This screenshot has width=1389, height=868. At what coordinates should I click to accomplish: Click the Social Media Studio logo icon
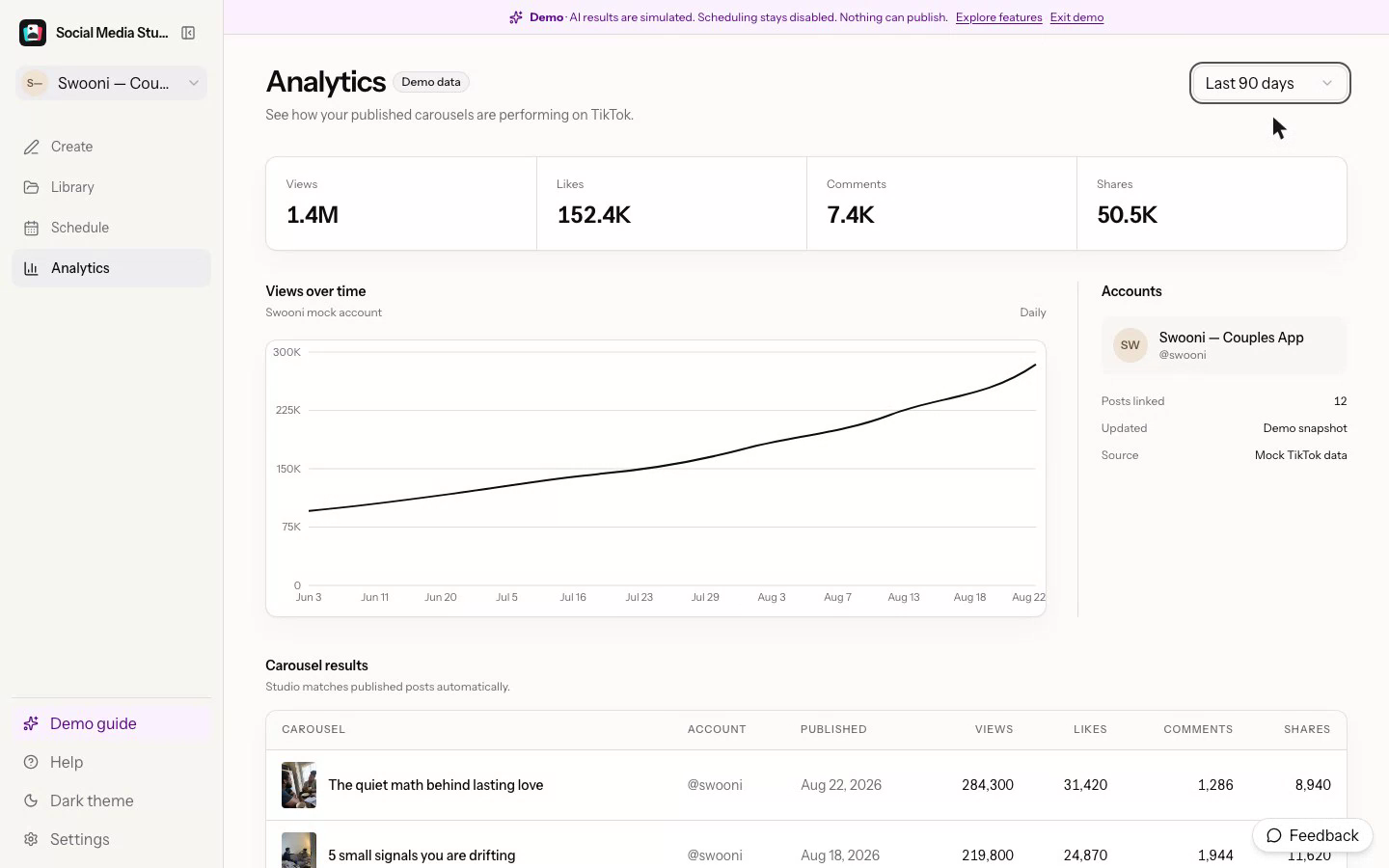[x=33, y=33]
